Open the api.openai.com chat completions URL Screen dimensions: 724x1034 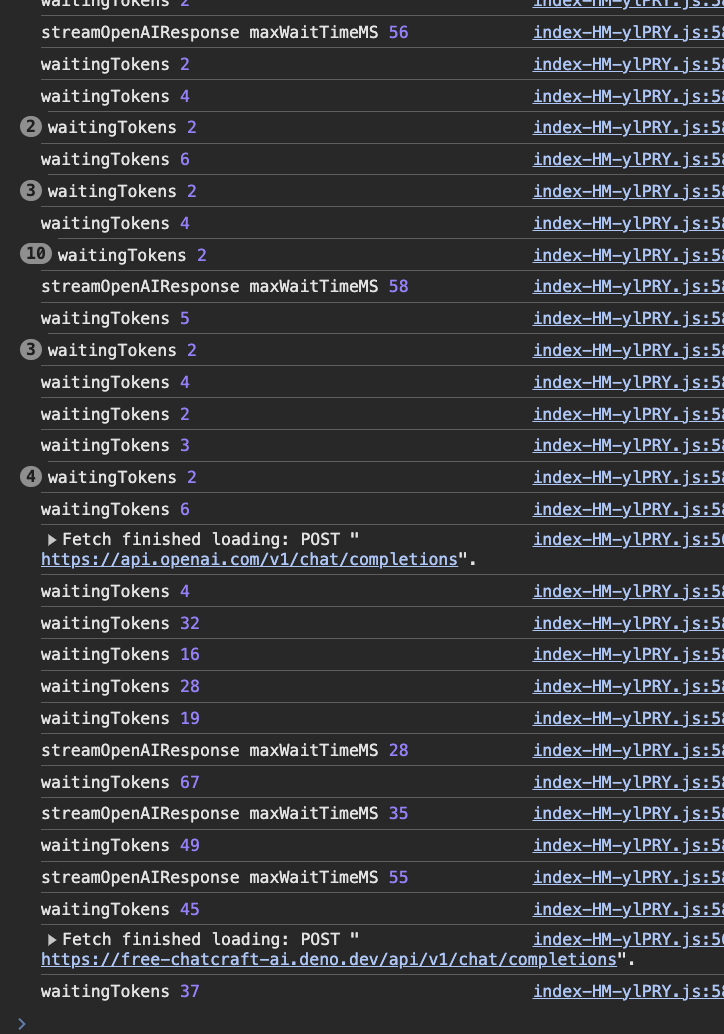249,560
